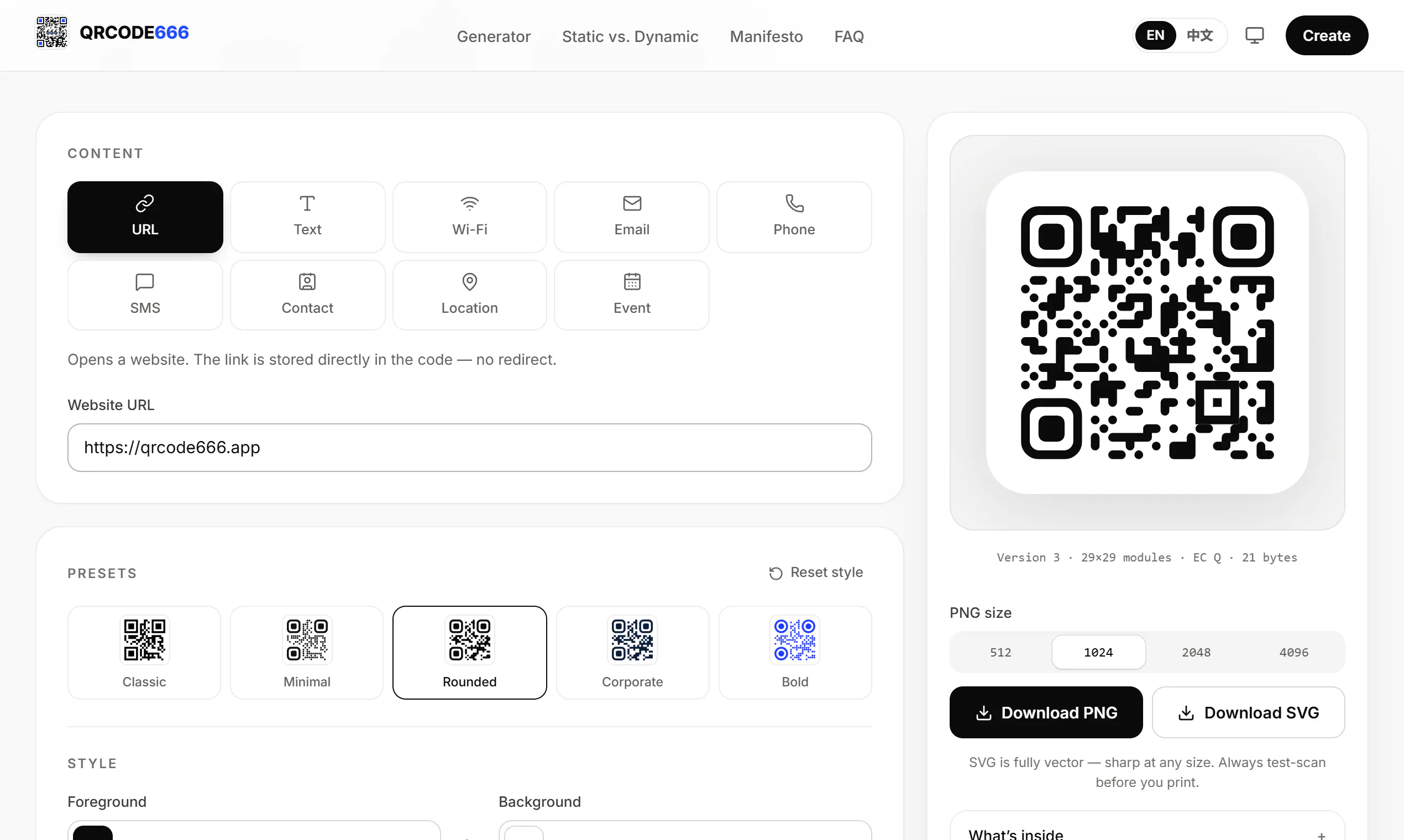Select the Wi-Fi content type
Screen dimensions: 1404x840
pos(469,217)
